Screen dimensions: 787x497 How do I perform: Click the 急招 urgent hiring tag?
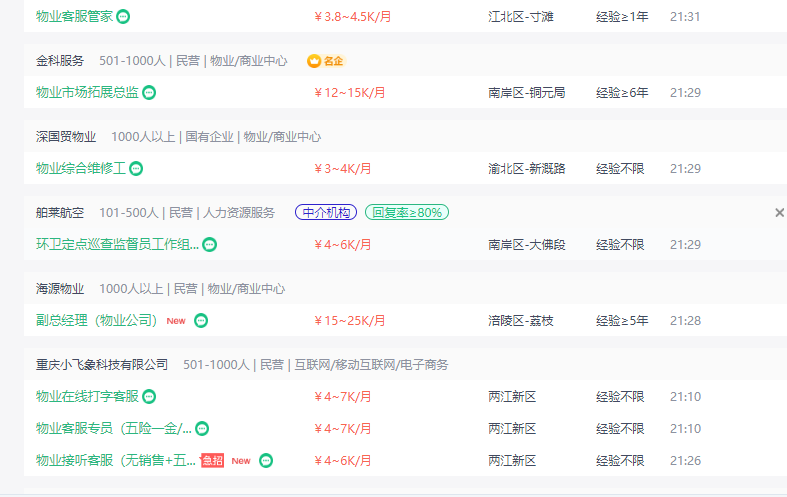coord(212,460)
